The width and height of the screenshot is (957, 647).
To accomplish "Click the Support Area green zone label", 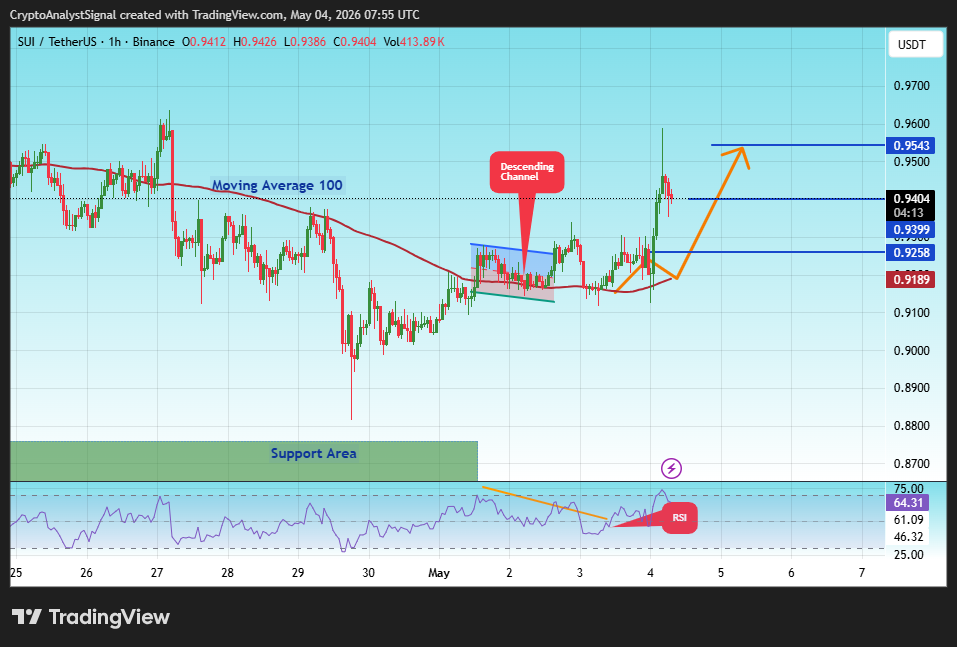I will click(314, 453).
